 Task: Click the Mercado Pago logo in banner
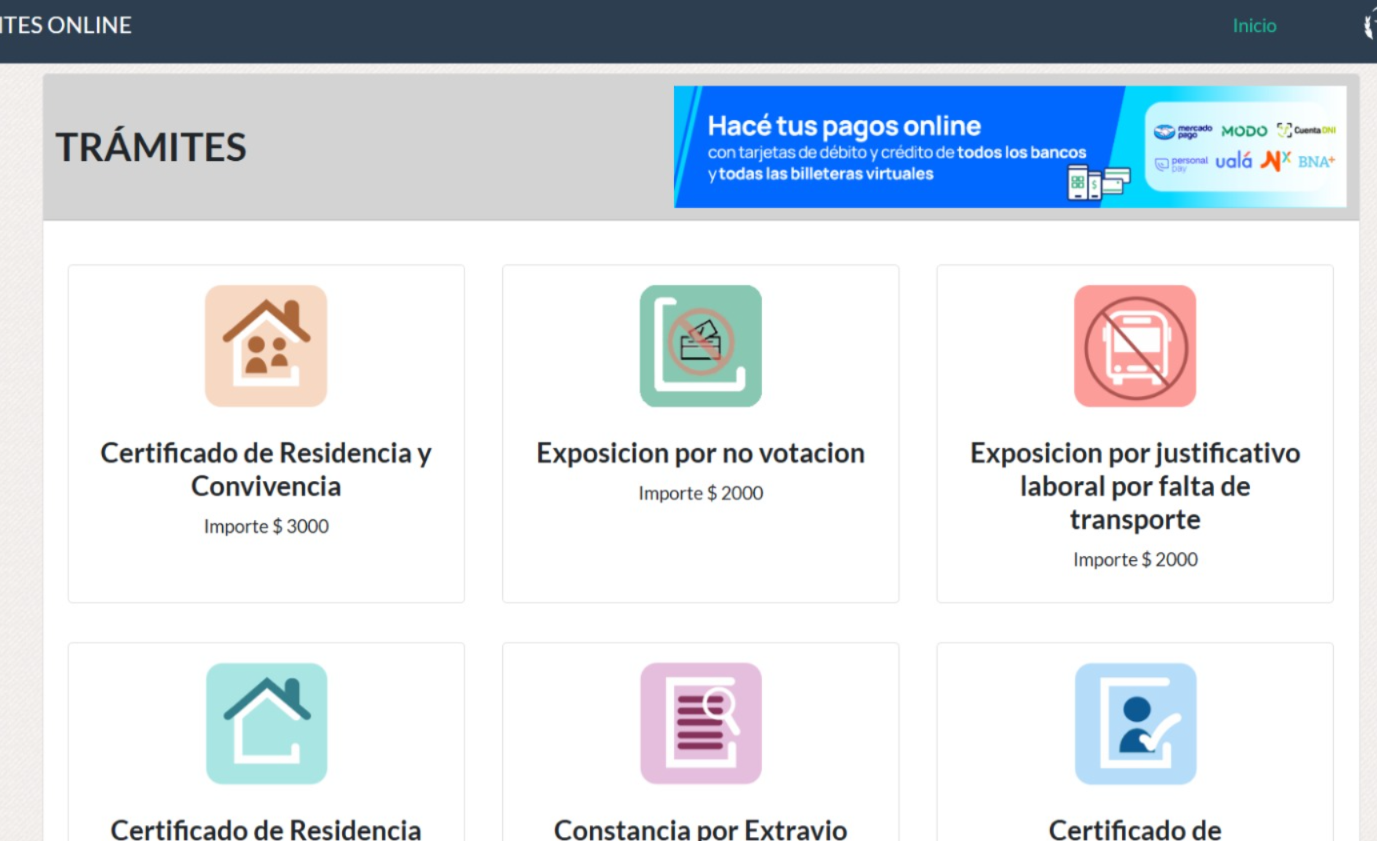(1183, 131)
